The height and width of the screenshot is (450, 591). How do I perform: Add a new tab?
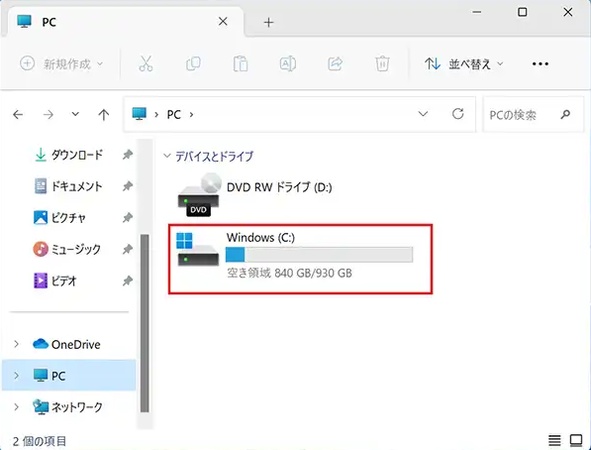click(x=268, y=23)
